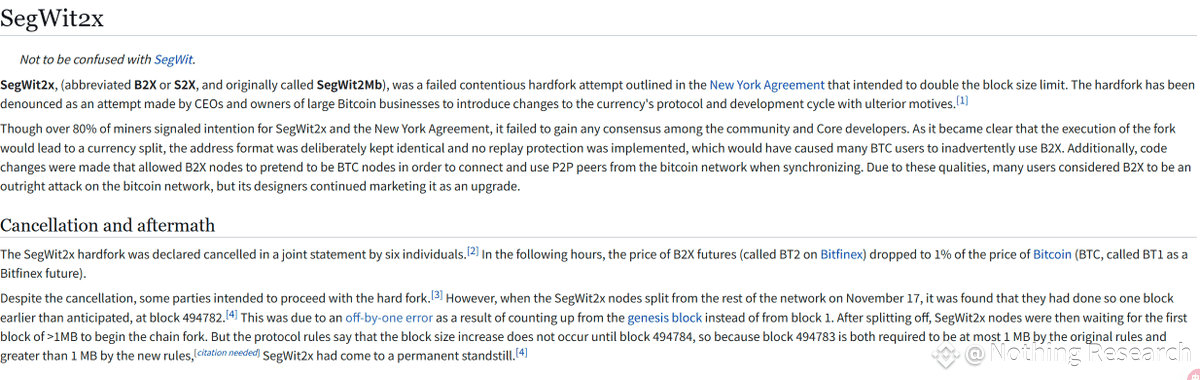Open reference [3] after hard fork
Viewport: 1200px width, 380px height.
click(437, 295)
